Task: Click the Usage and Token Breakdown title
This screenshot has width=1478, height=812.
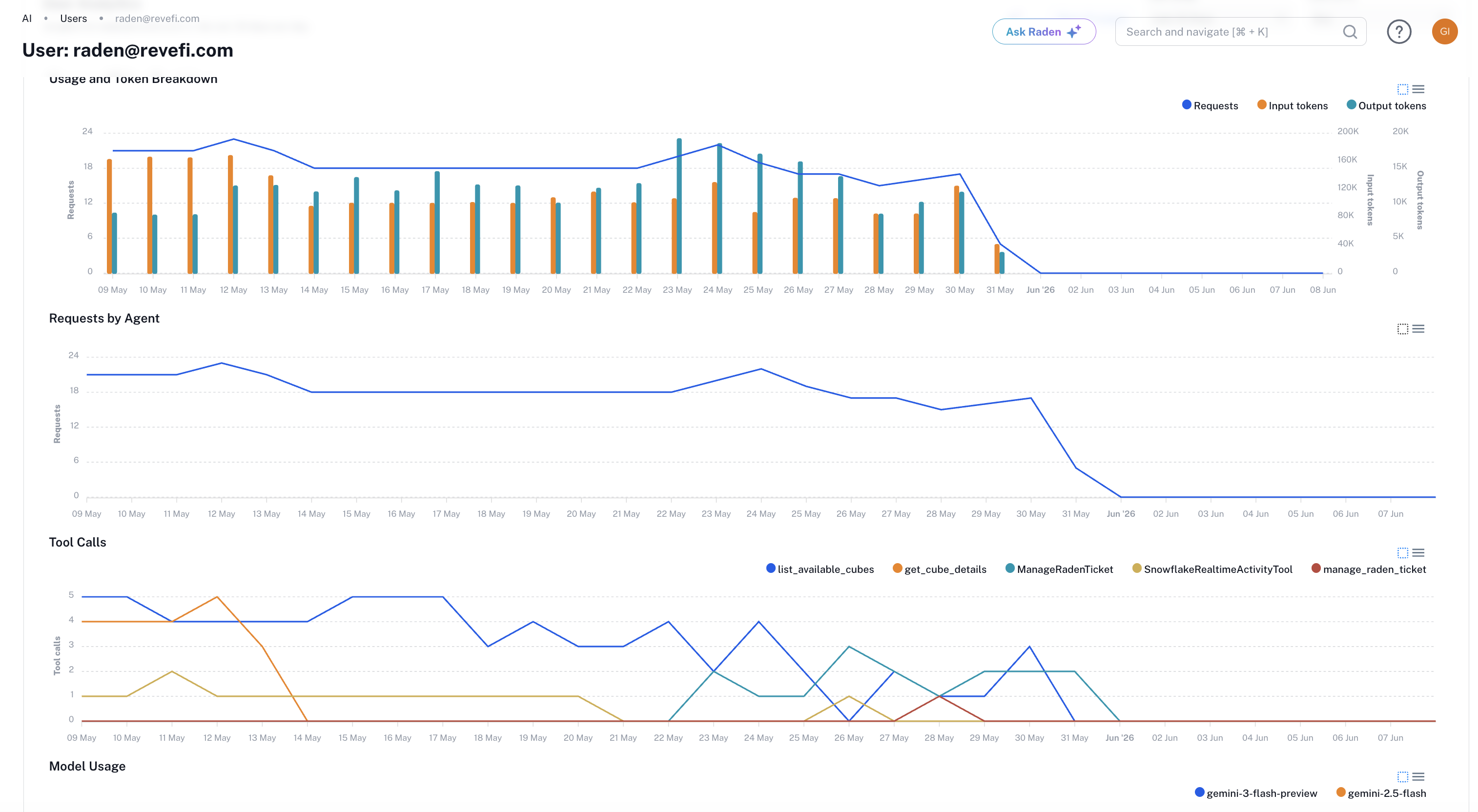Action: tap(133, 79)
